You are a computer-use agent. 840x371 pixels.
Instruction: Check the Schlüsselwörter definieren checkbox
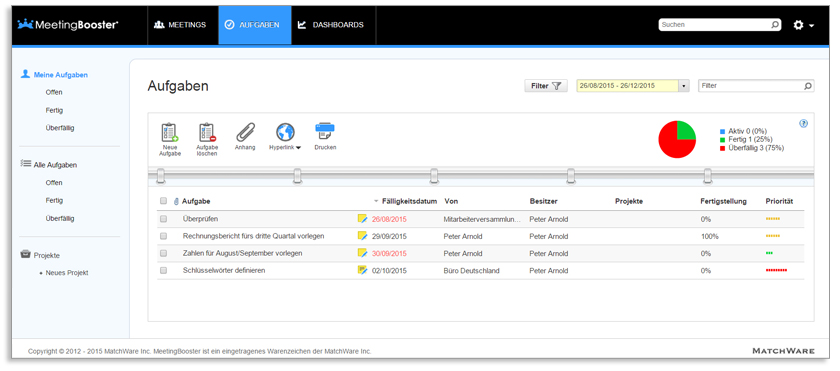coord(163,270)
